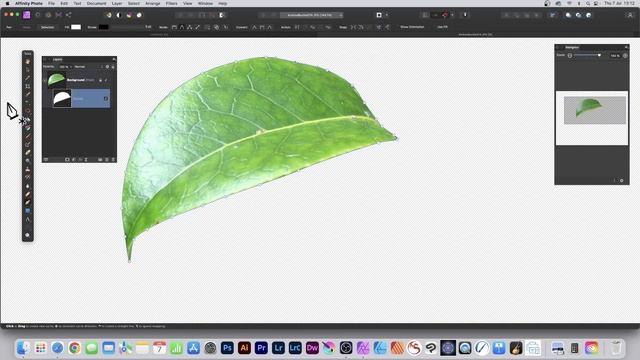The image size is (640, 360).
Task: Apply Auto Contrast half-circle icon
Action: click(x=119, y=15)
